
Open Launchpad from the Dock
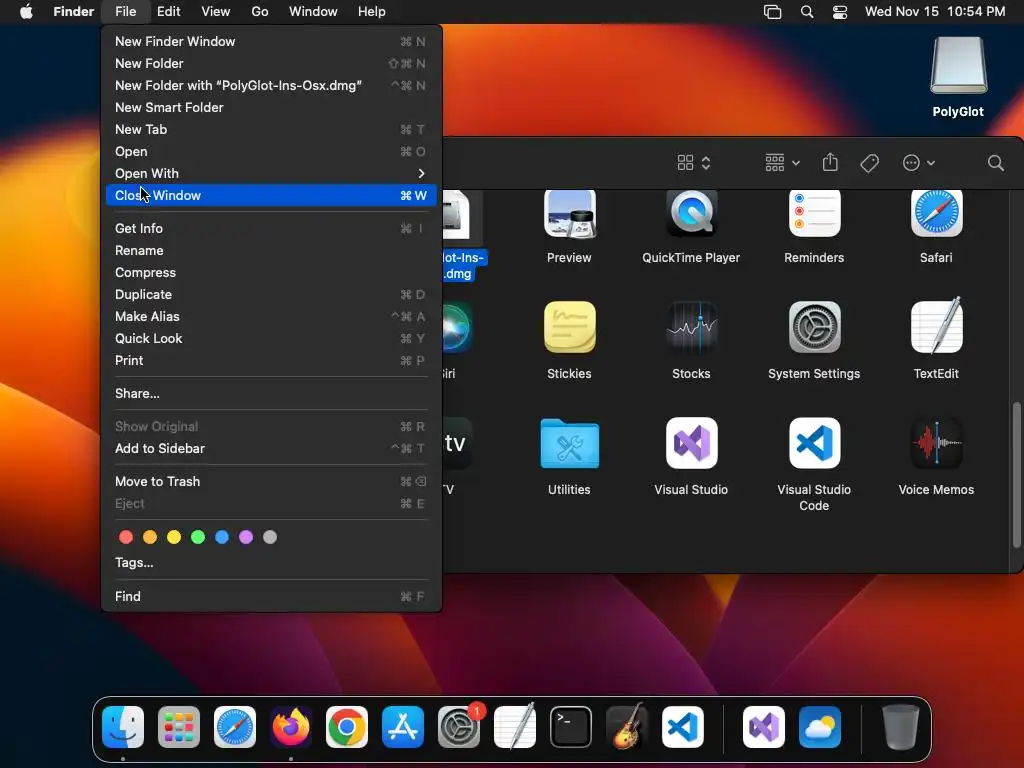[179, 727]
